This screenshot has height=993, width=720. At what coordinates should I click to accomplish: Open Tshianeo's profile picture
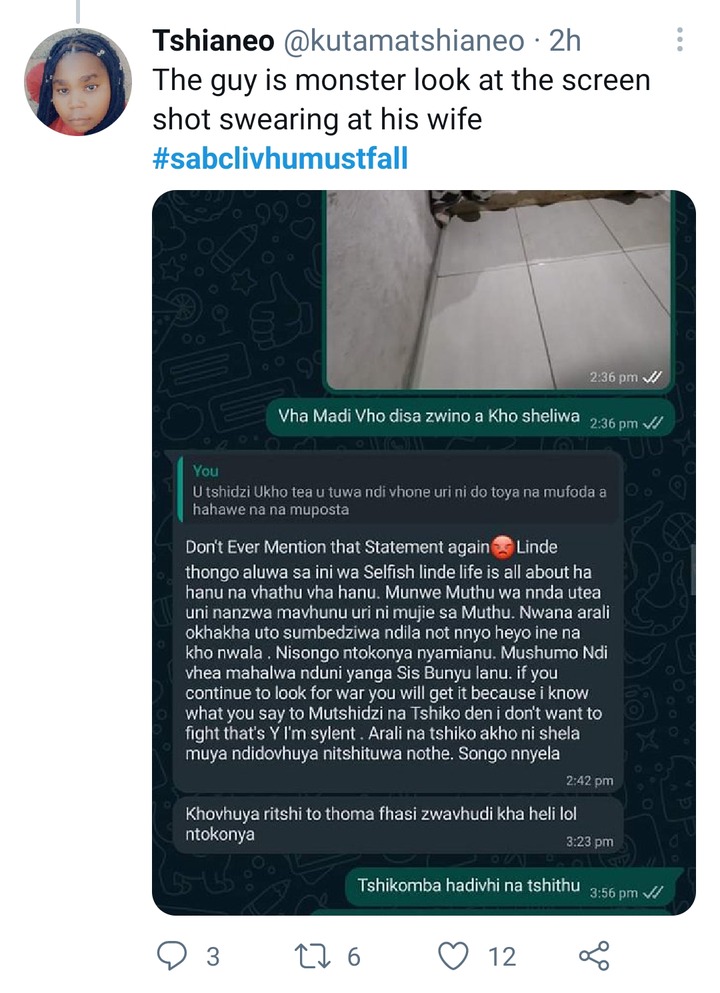[78, 82]
